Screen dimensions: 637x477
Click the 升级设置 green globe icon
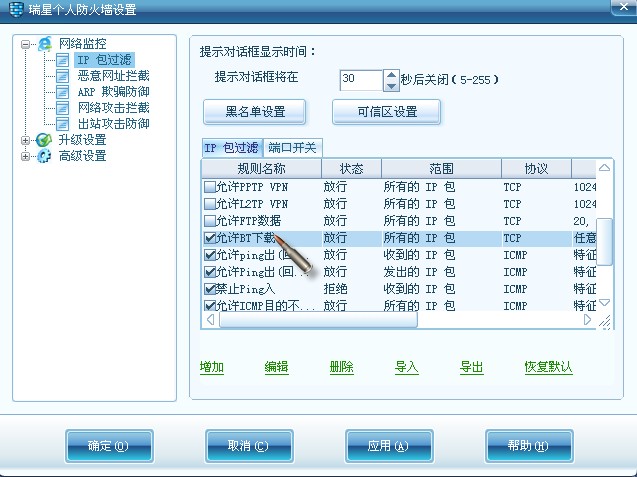pyautogui.click(x=44, y=140)
